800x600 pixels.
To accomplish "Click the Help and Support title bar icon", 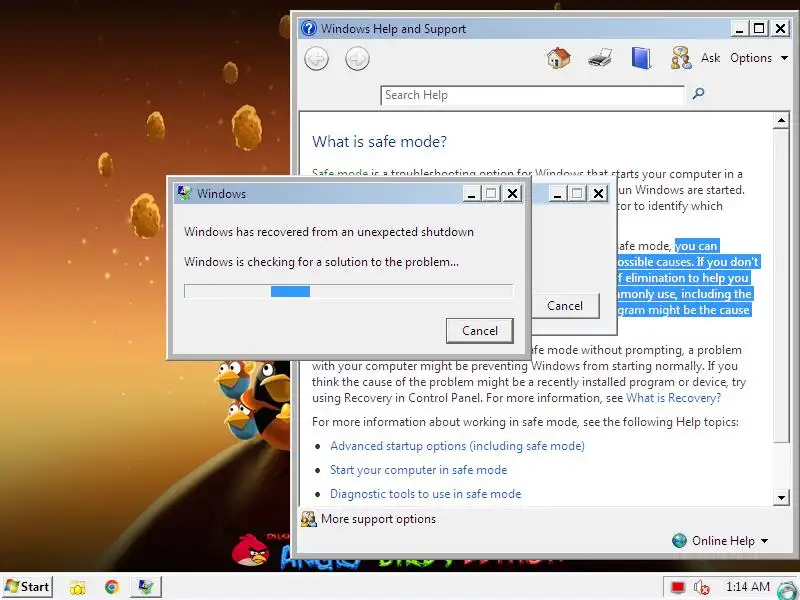I will point(309,28).
